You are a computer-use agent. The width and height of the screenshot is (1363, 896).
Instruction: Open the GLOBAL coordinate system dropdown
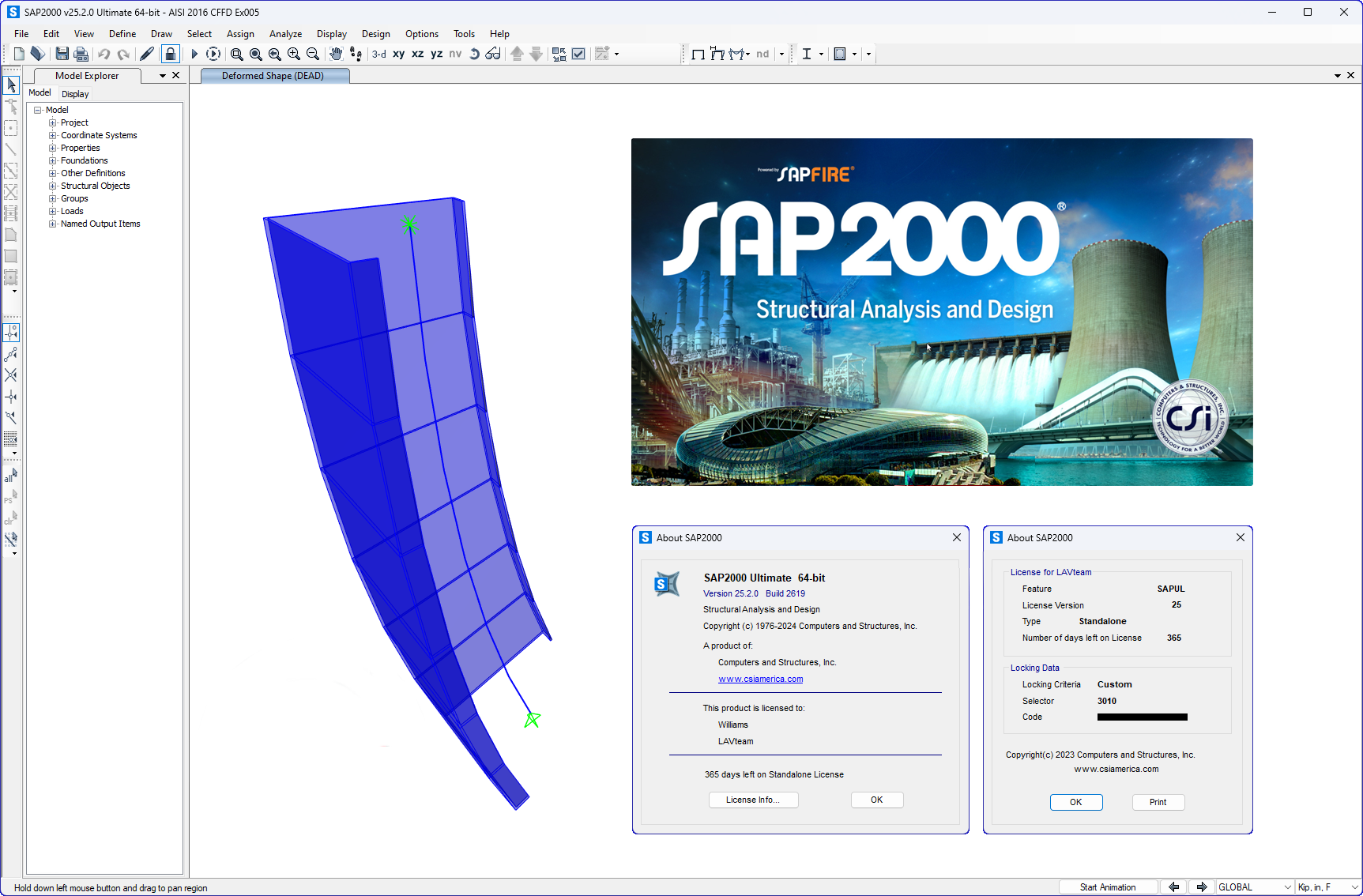click(x=1255, y=887)
